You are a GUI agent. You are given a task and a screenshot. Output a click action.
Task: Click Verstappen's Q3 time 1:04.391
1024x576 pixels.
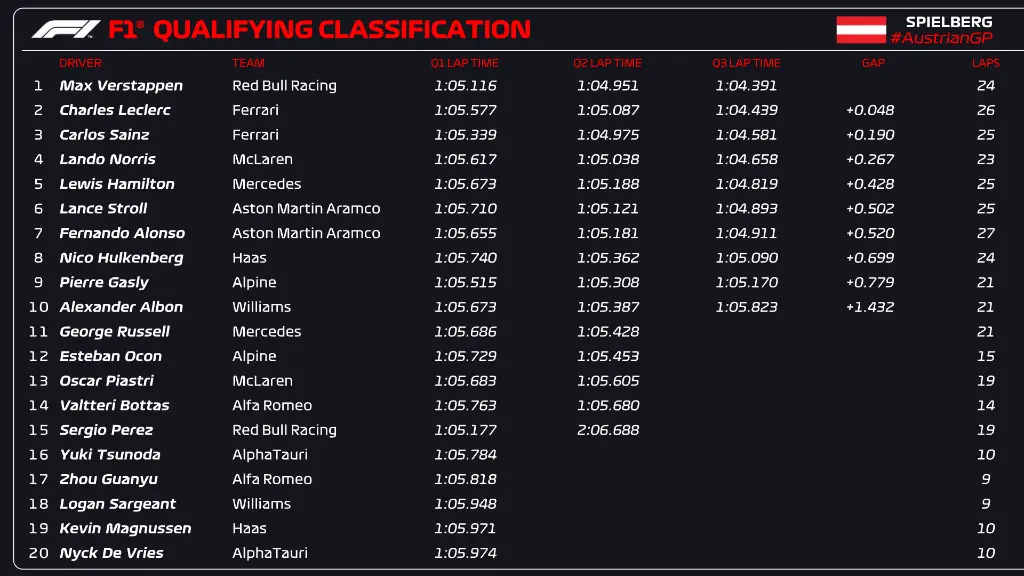[746, 86]
